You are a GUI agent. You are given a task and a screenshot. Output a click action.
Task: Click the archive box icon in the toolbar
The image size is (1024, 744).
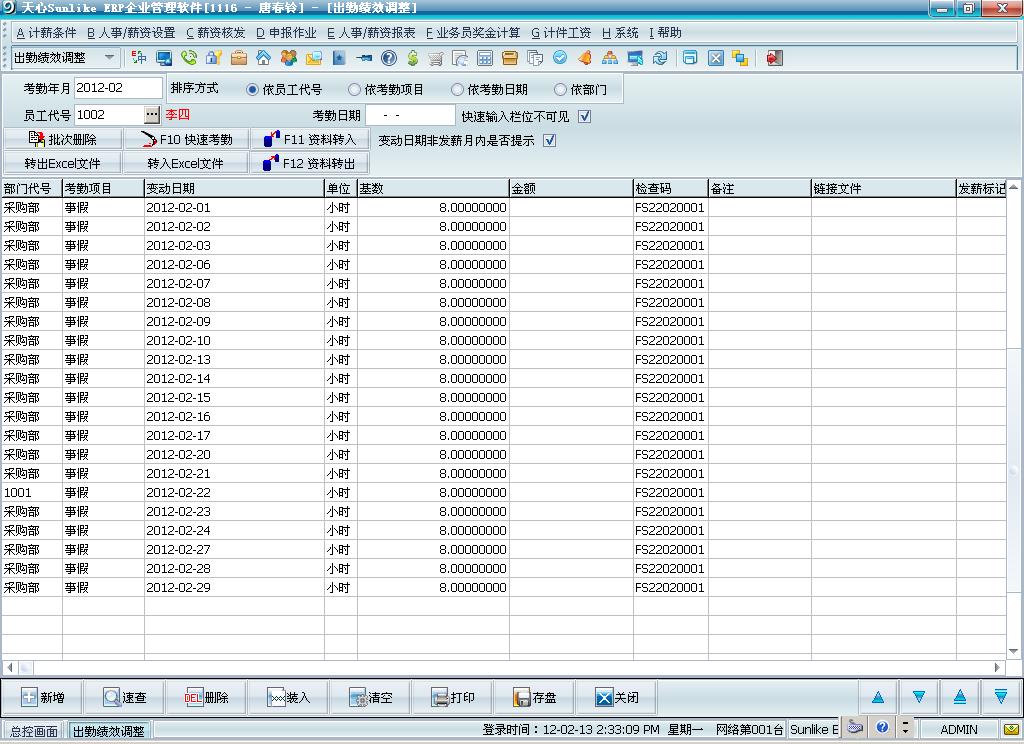pyautogui.click(x=510, y=58)
